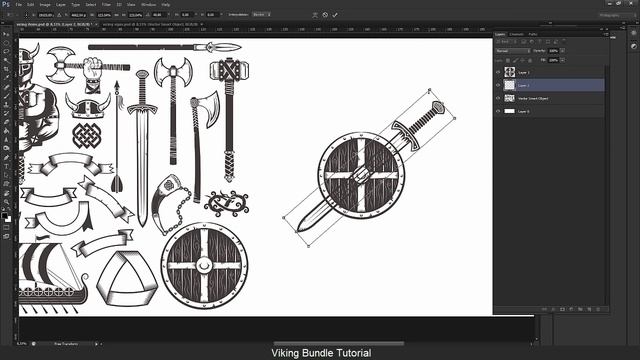Viewport: 640px width, 360px height.
Task: Toggle visibility of Layer 2
Action: (498, 85)
